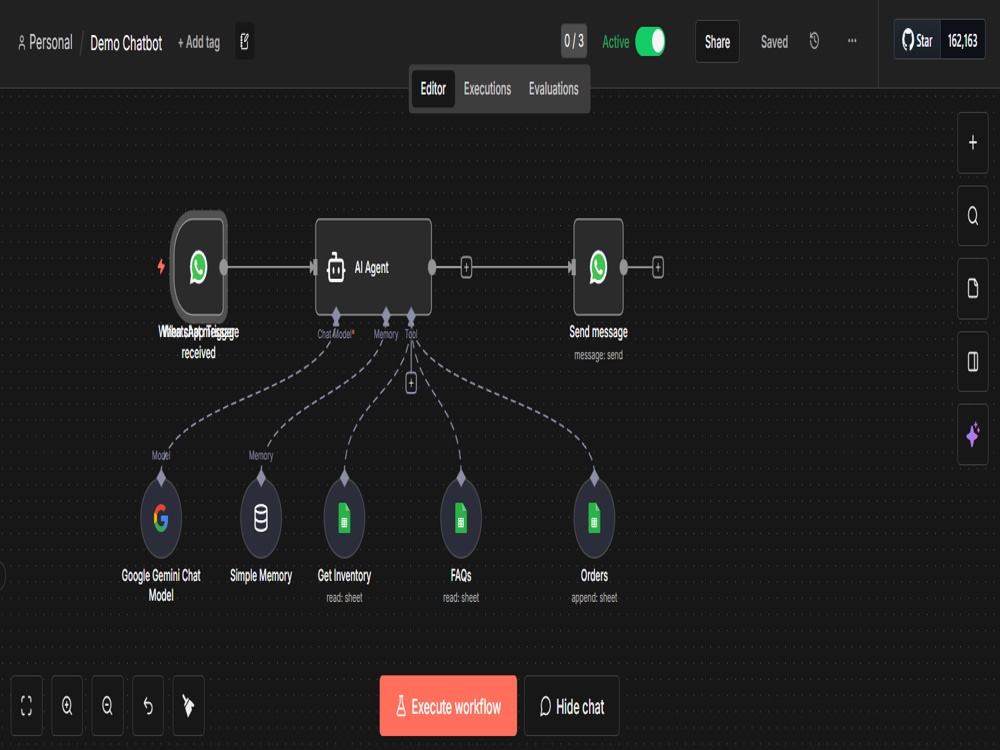Click the 162,163 star count
The image size is (1000, 750).
(x=962, y=41)
